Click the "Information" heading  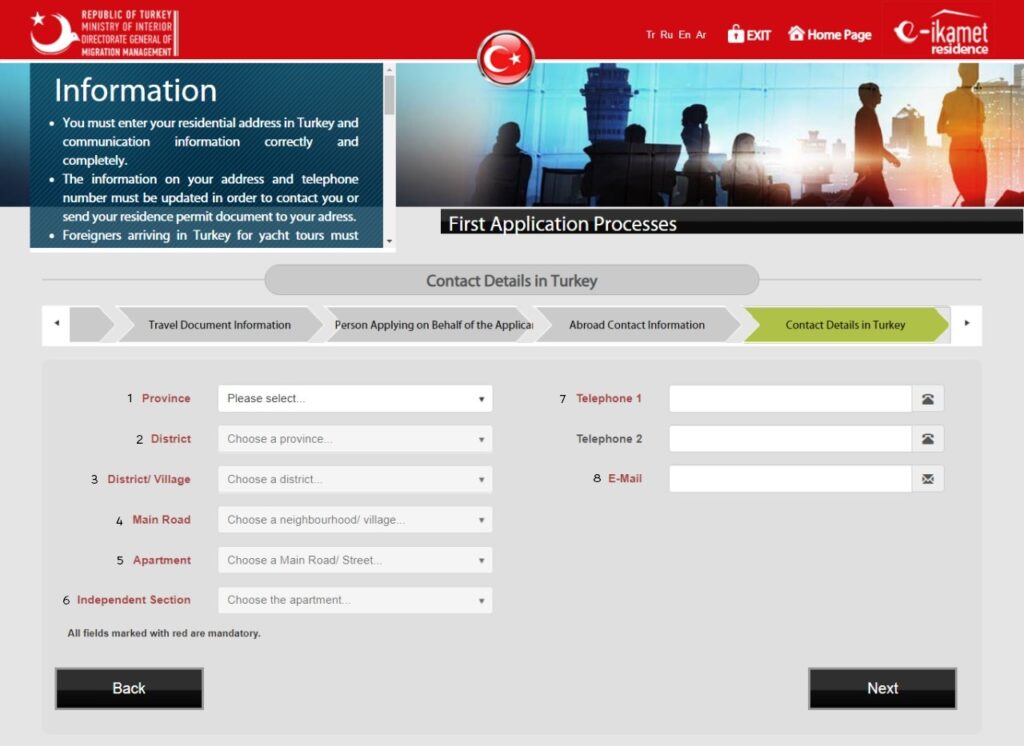click(135, 90)
